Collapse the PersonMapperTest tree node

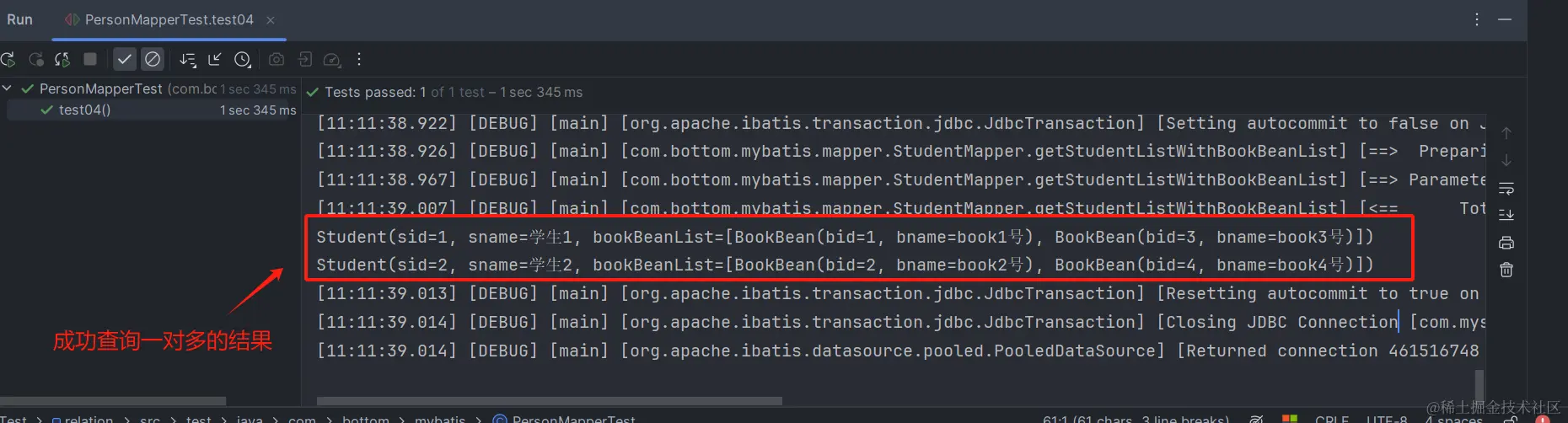[x=7, y=88]
